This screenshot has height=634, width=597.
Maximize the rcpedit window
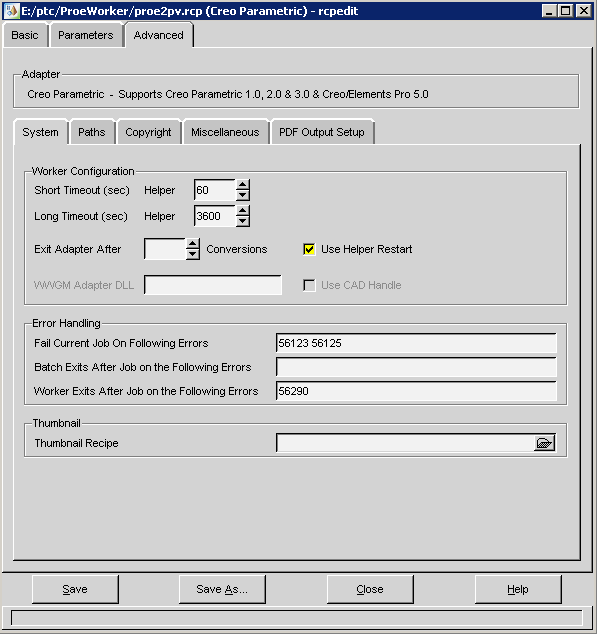[566, 11]
